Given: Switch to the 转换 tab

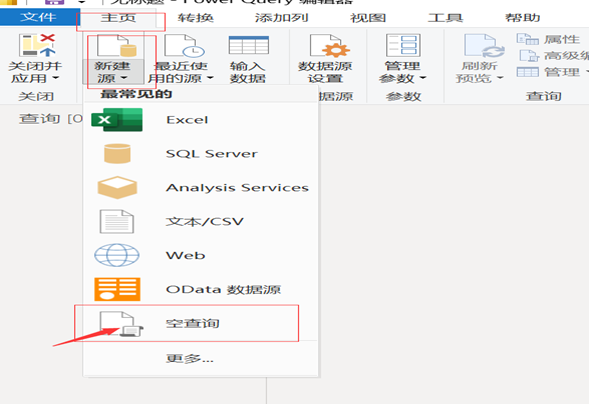Looking at the screenshot, I should tap(196, 18).
